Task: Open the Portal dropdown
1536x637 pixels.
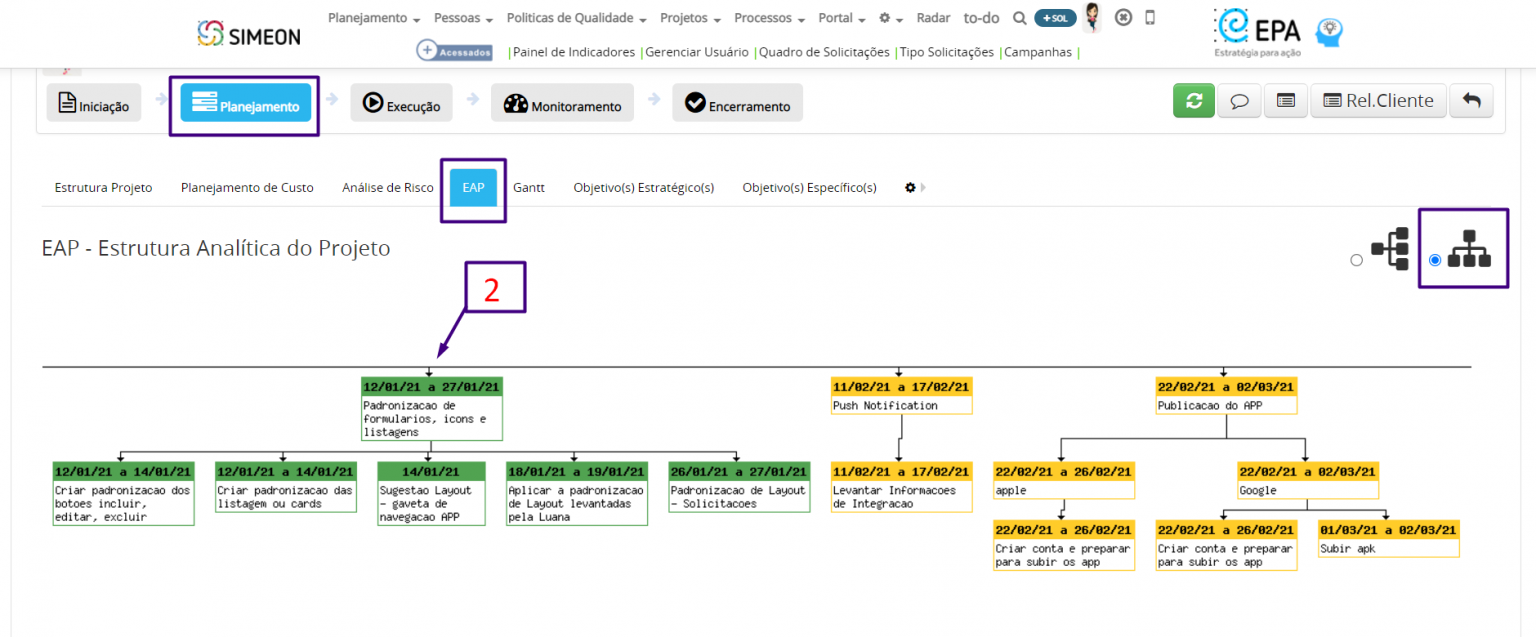Action: click(836, 17)
